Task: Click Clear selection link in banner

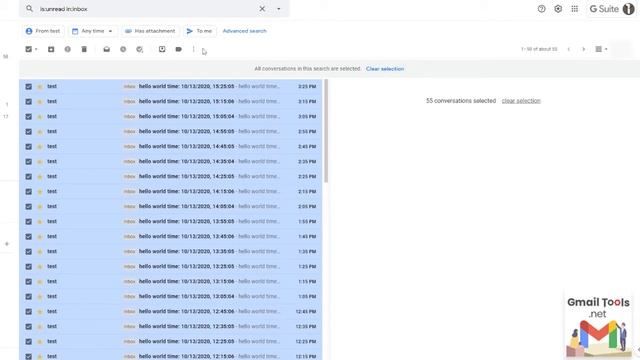Action: click(385, 69)
